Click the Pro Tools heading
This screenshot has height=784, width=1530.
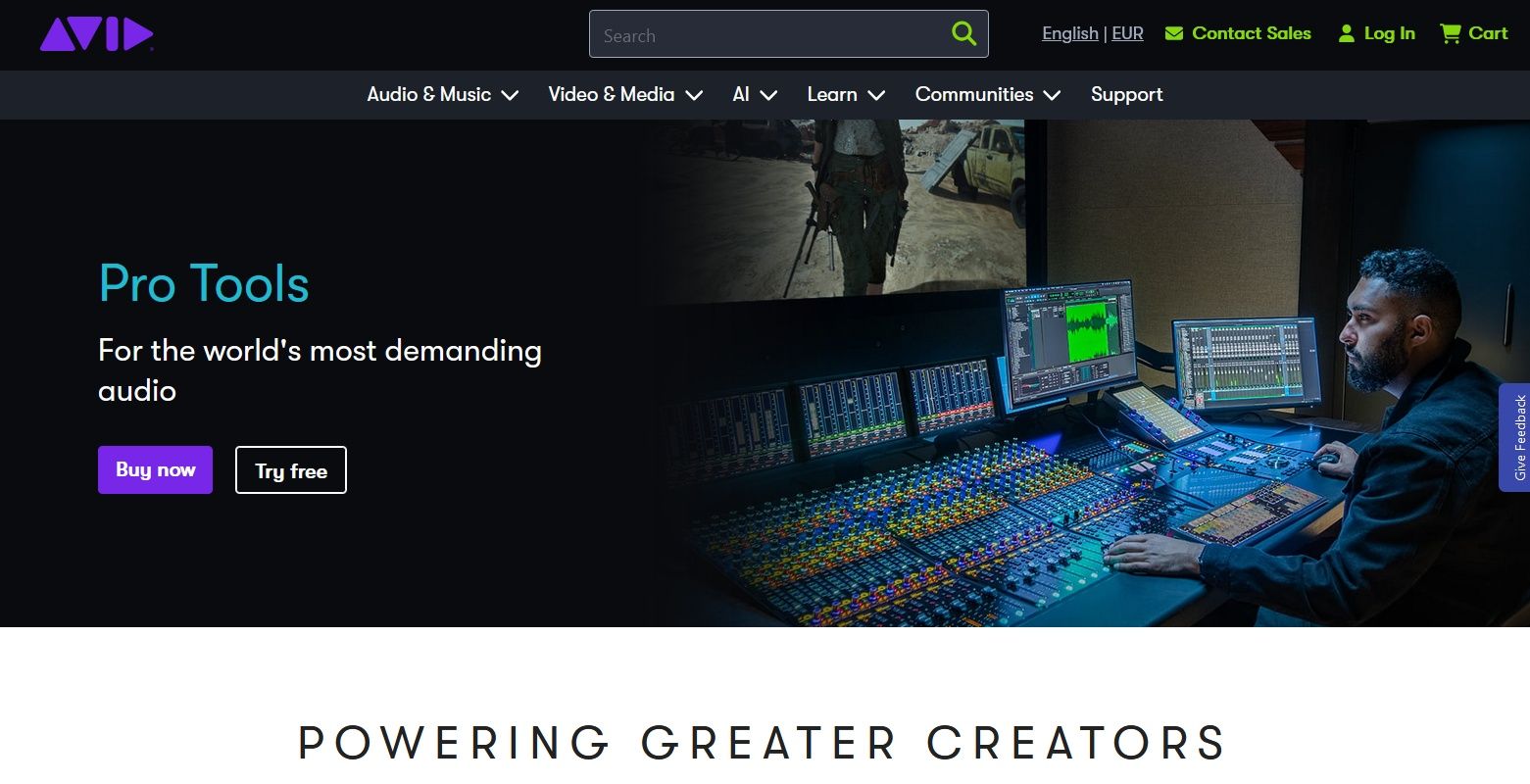pos(204,283)
